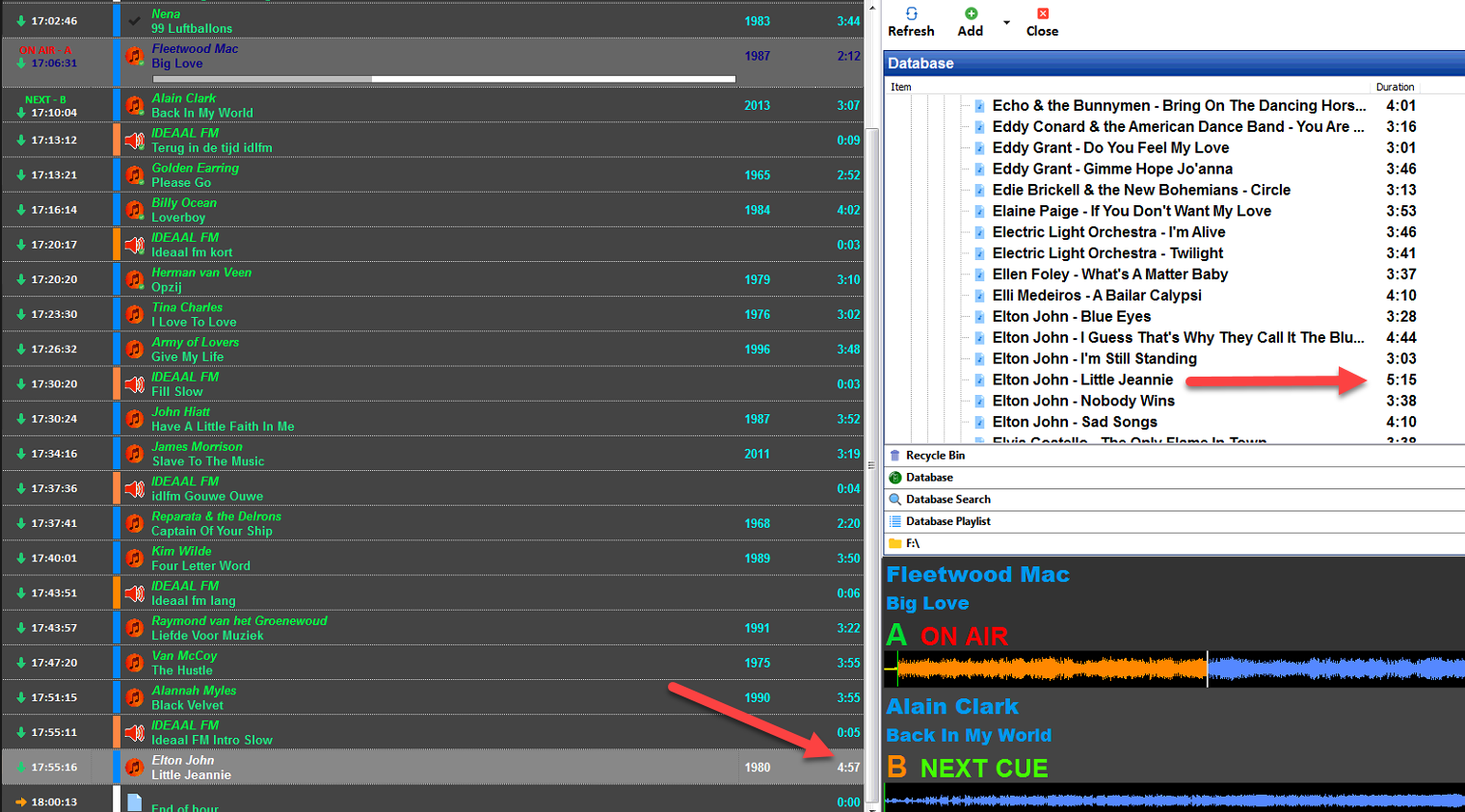
Task: Open the Recycle Bin panel
Action: [935, 456]
